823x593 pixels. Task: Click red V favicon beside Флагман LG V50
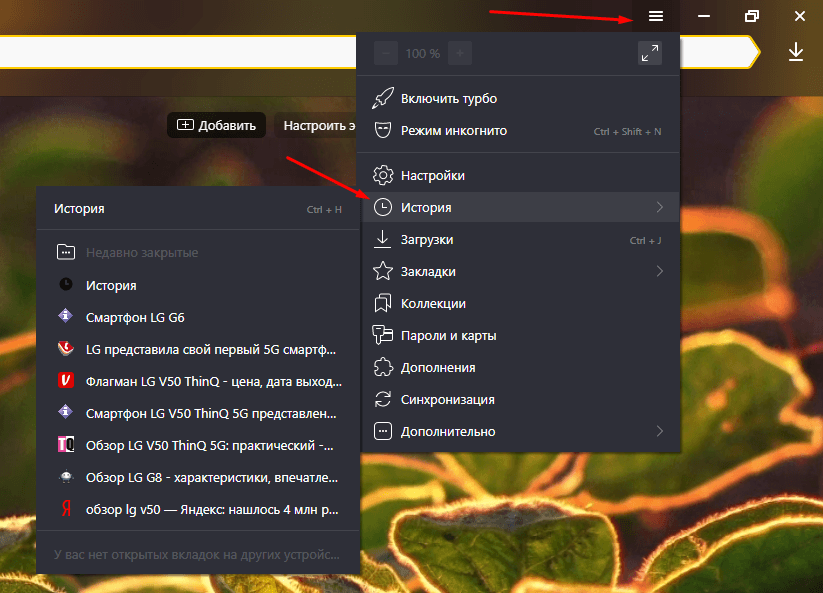tap(66, 380)
